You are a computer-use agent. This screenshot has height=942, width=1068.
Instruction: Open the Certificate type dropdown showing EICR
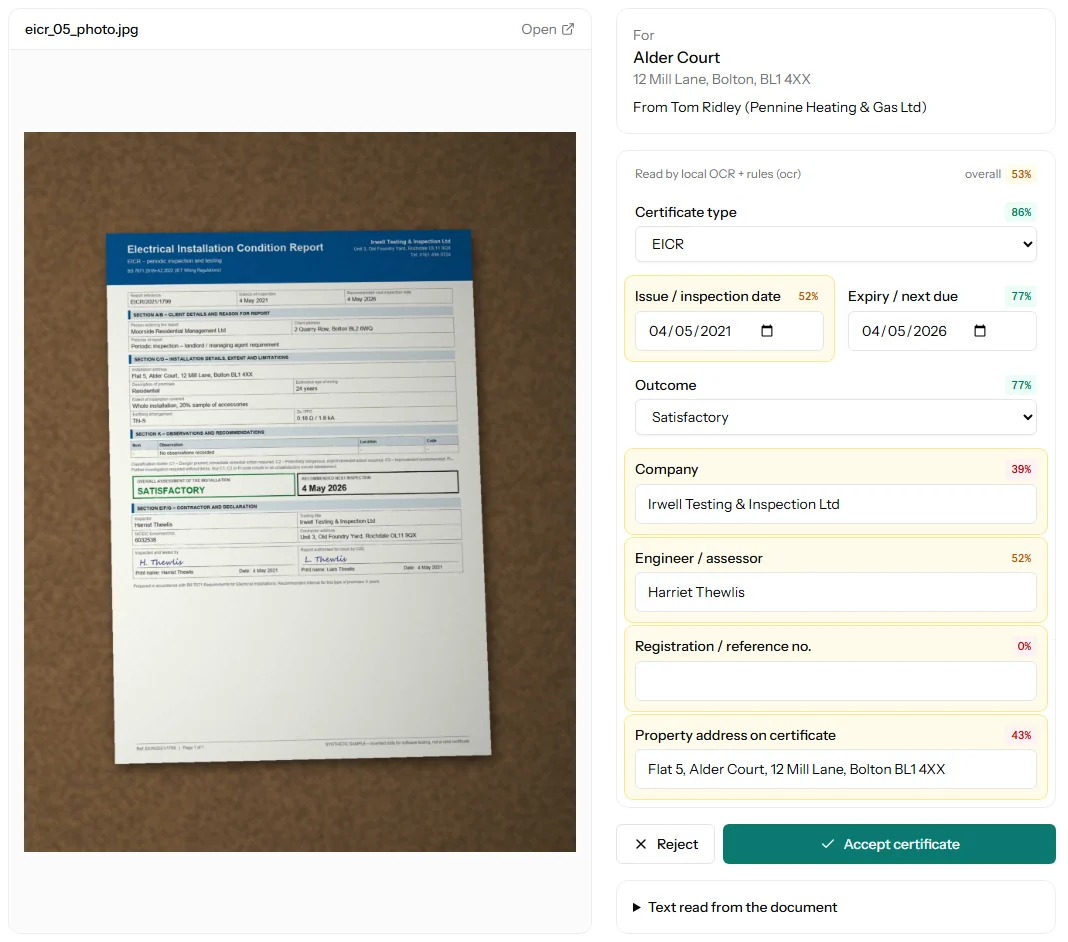click(x=835, y=245)
